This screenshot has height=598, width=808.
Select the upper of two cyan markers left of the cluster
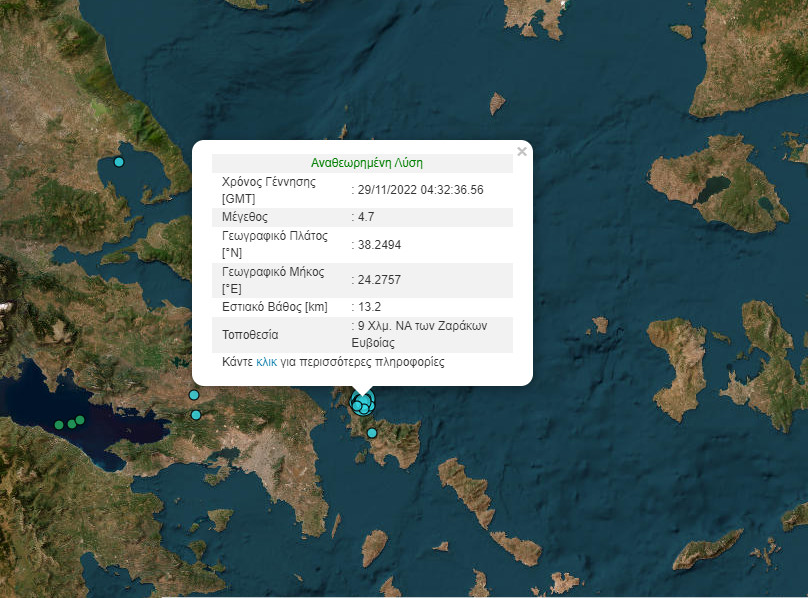pos(195,395)
